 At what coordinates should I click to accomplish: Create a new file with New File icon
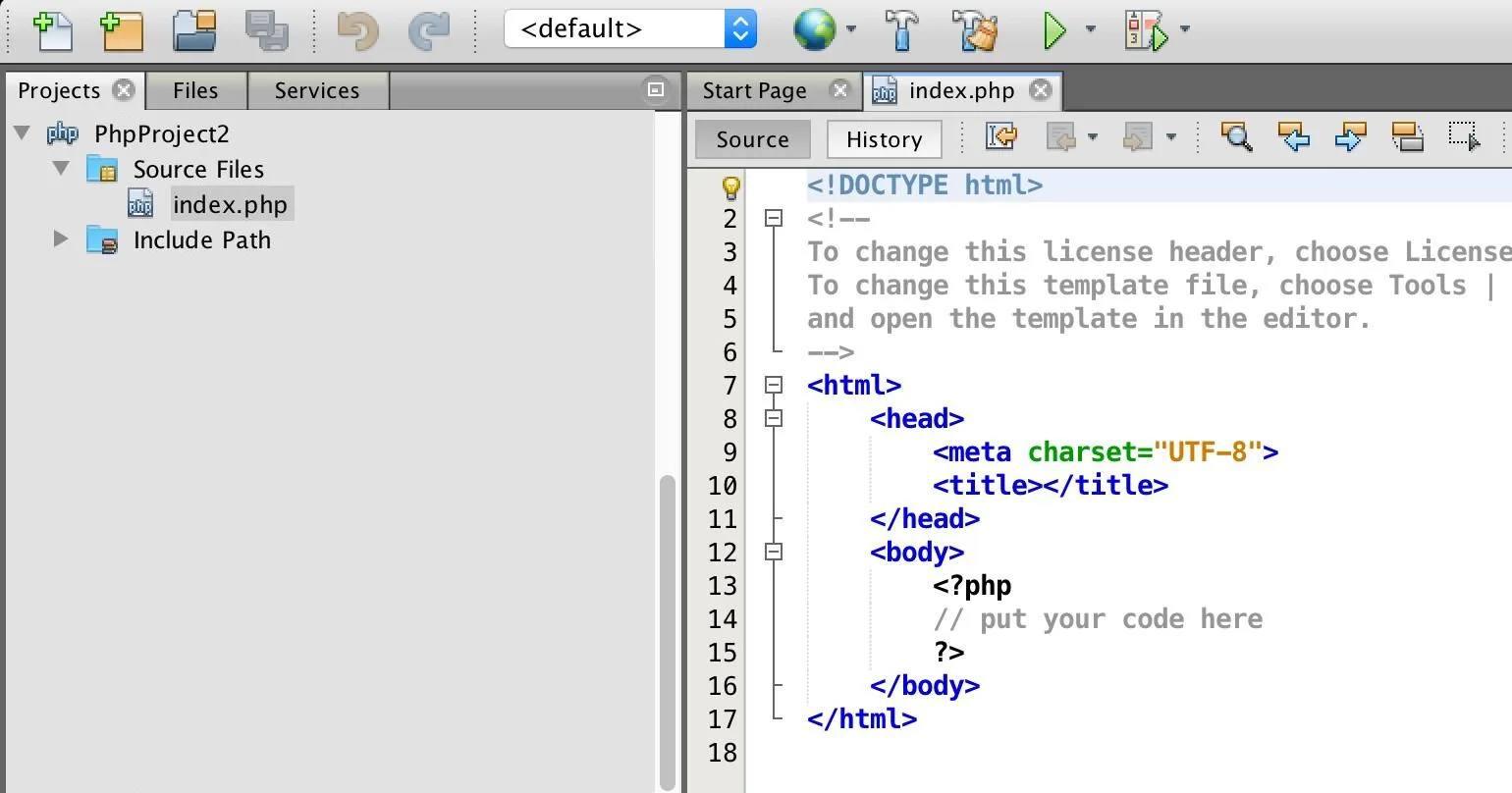coord(53,29)
